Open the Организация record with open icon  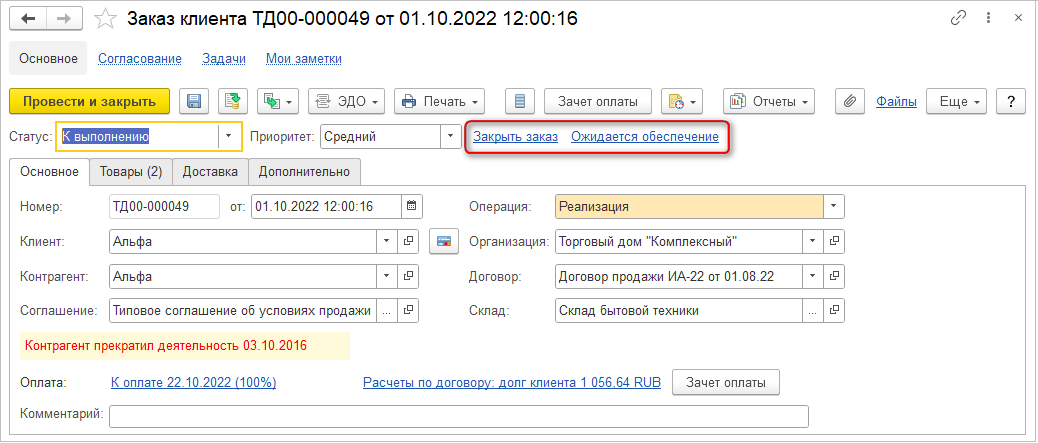[x=834, y=241]
